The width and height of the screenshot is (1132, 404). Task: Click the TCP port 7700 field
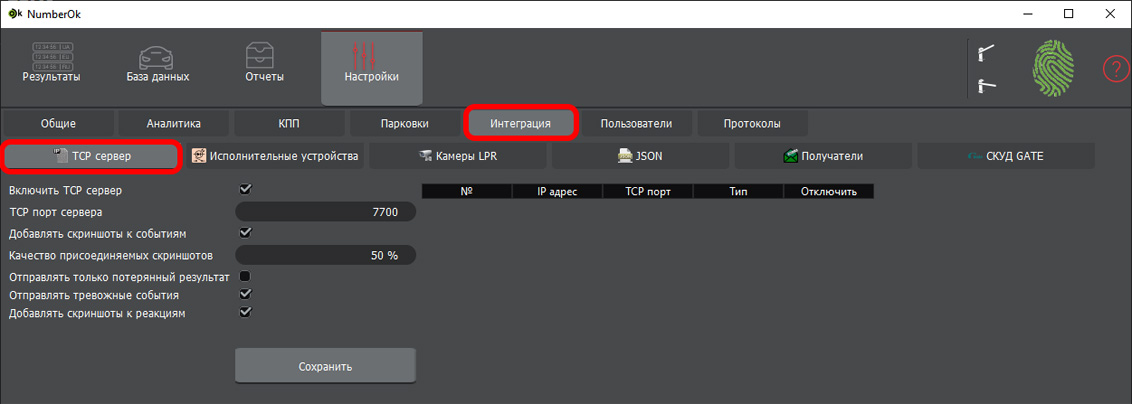pos(325,212)
